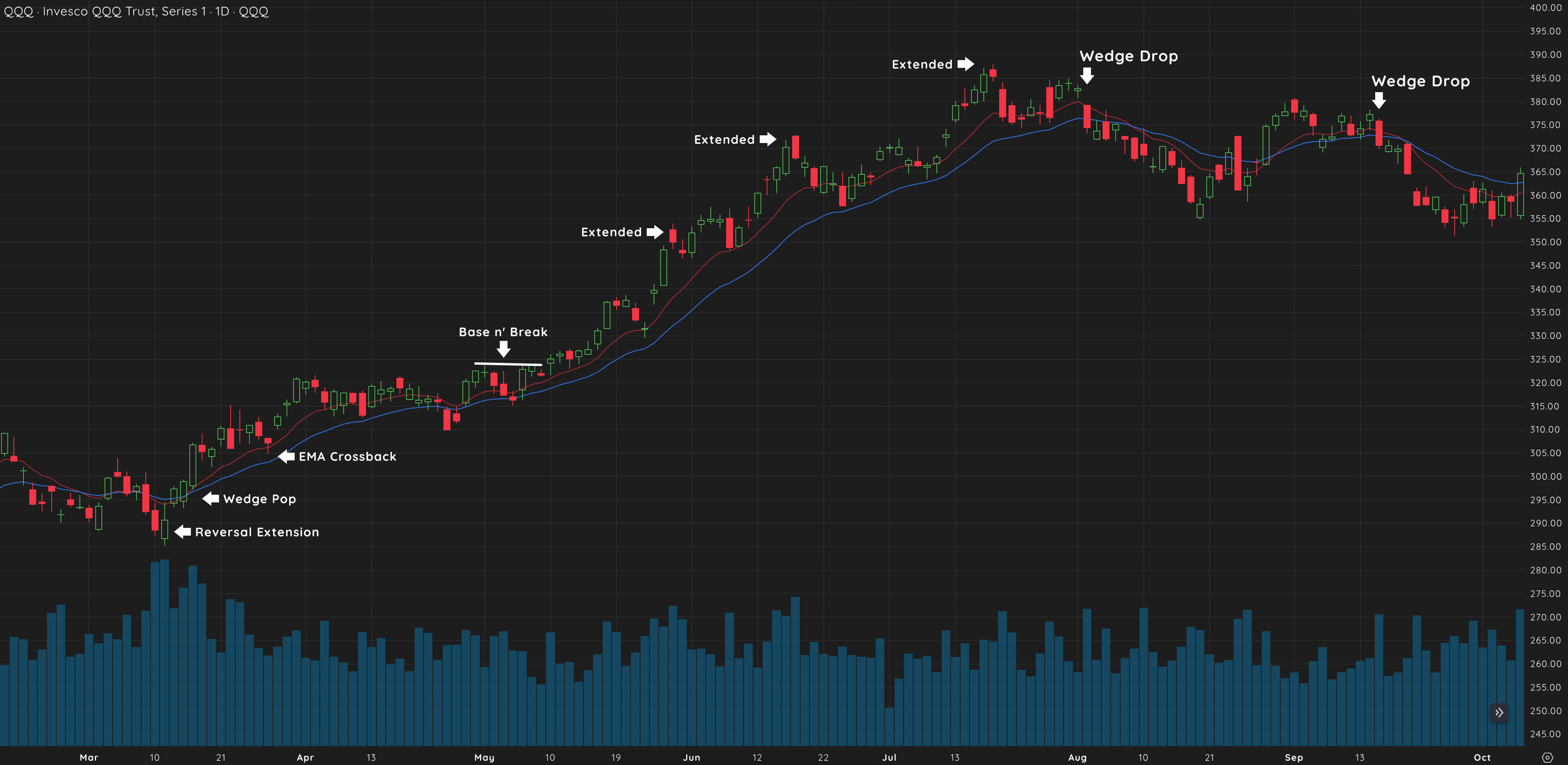Click the 270.00 price axis label
Viewport: 1568px width, 765px height.
1545,616
